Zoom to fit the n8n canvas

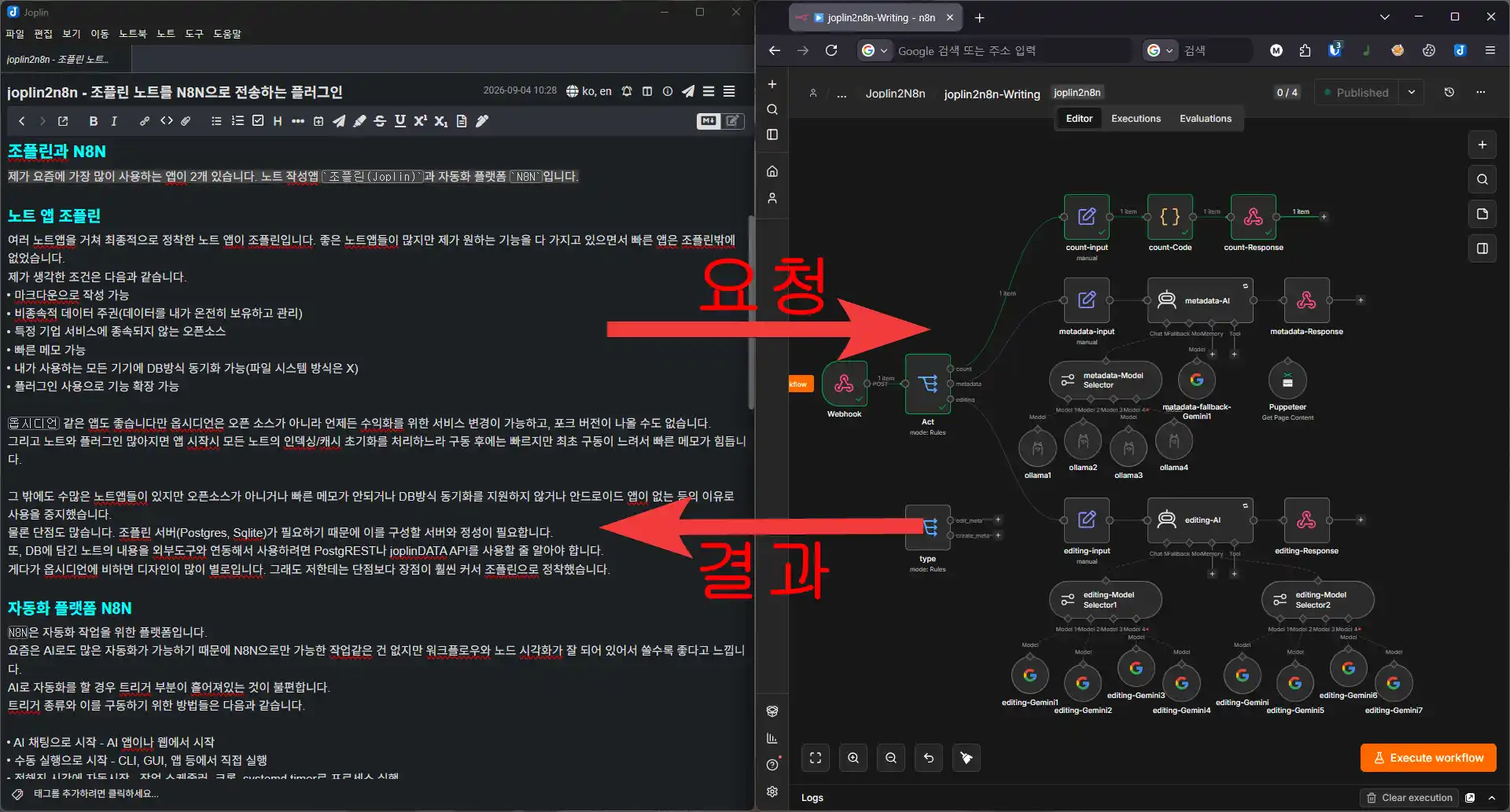816,758
